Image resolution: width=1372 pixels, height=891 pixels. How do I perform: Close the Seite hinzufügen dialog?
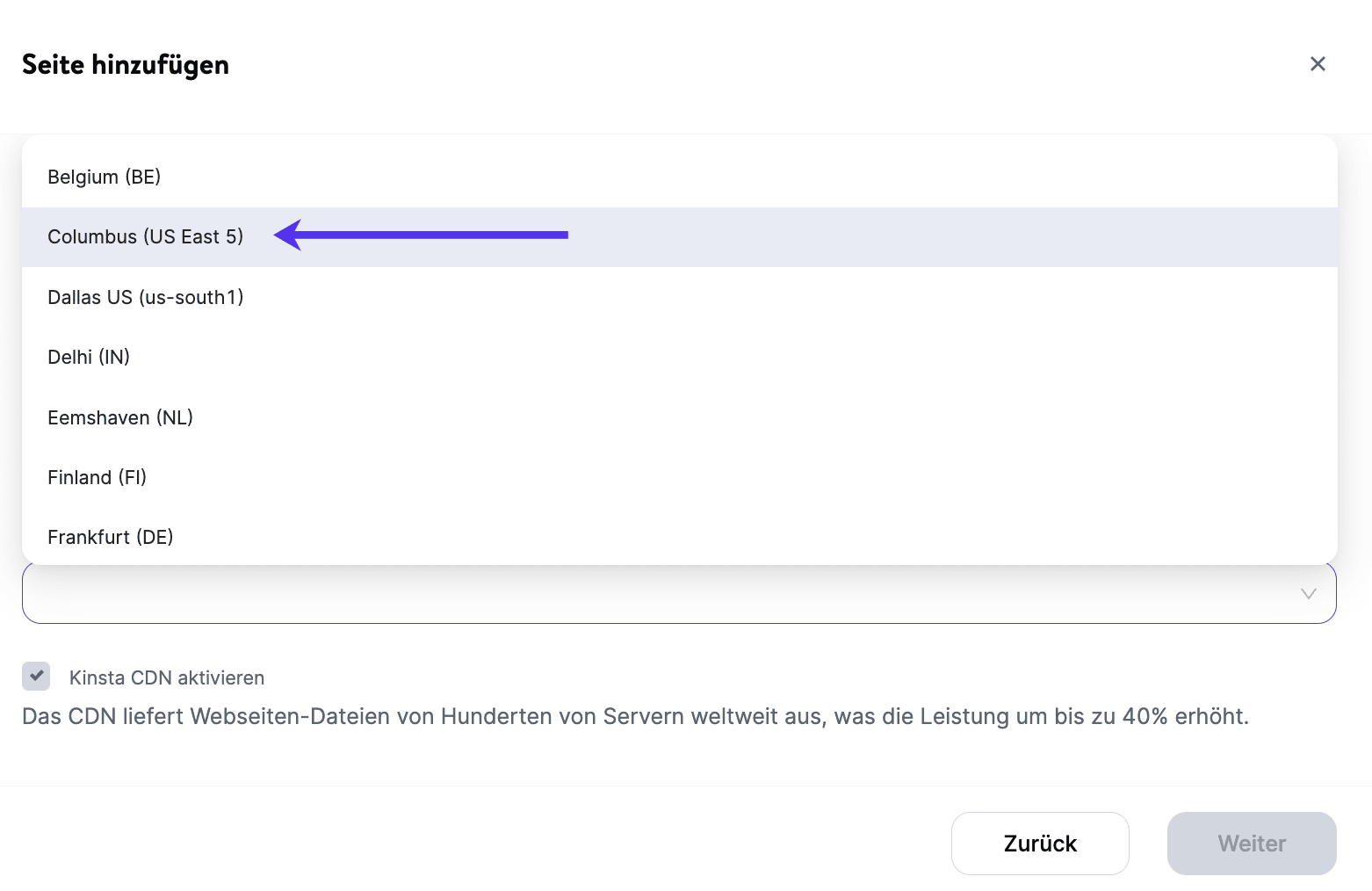1318,64
